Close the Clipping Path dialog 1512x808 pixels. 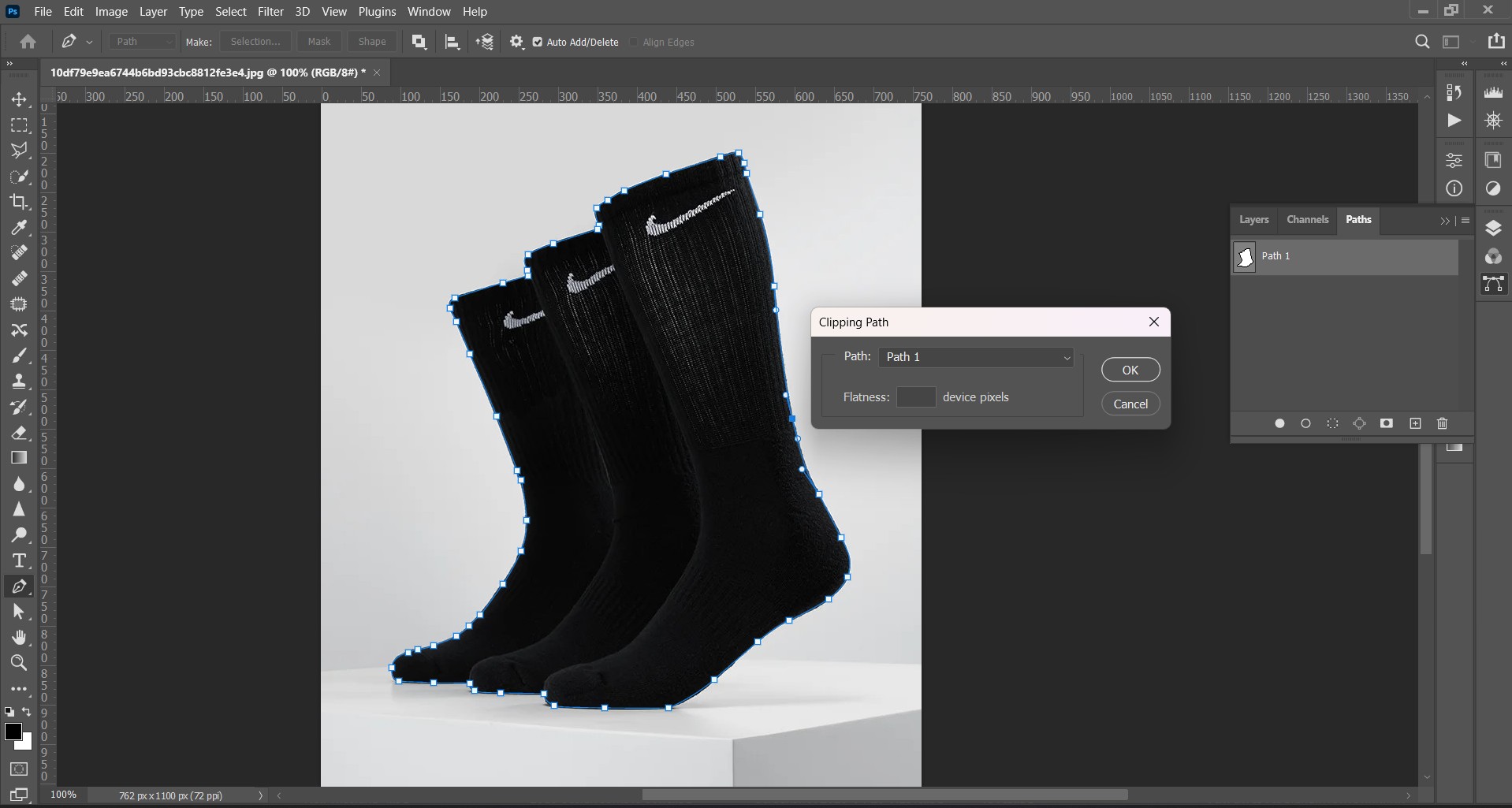(x=1154, y=322)
